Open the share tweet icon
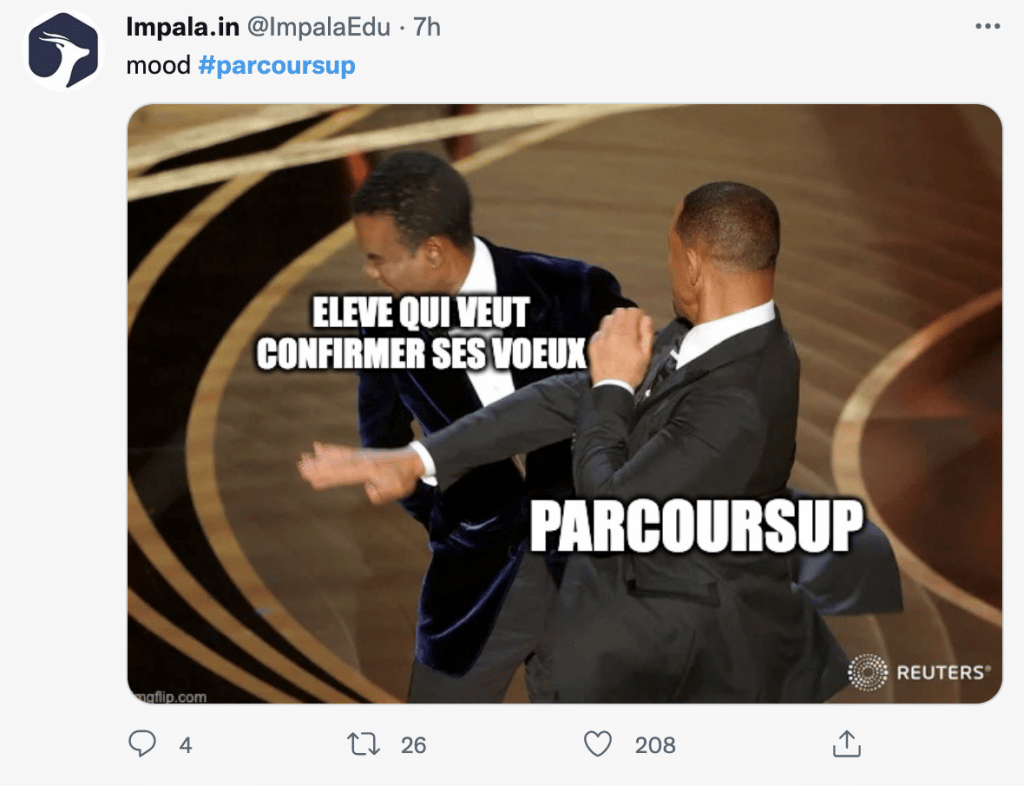Screen dimensions: 1024x786 pyautogui.click(x=846, y=744)
